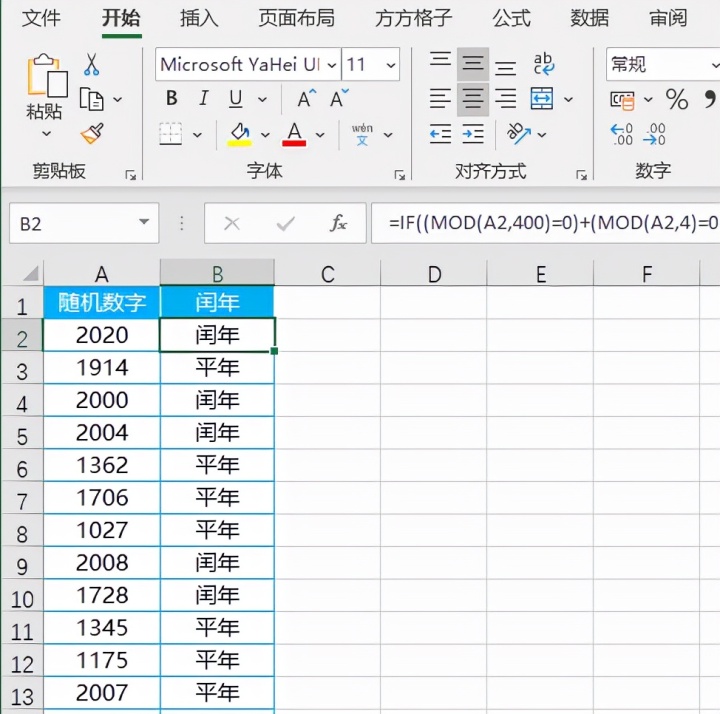Viewport: 720px width, 714px height.
Task: Open fill color dropdown arrow
Action: point(265,135)
